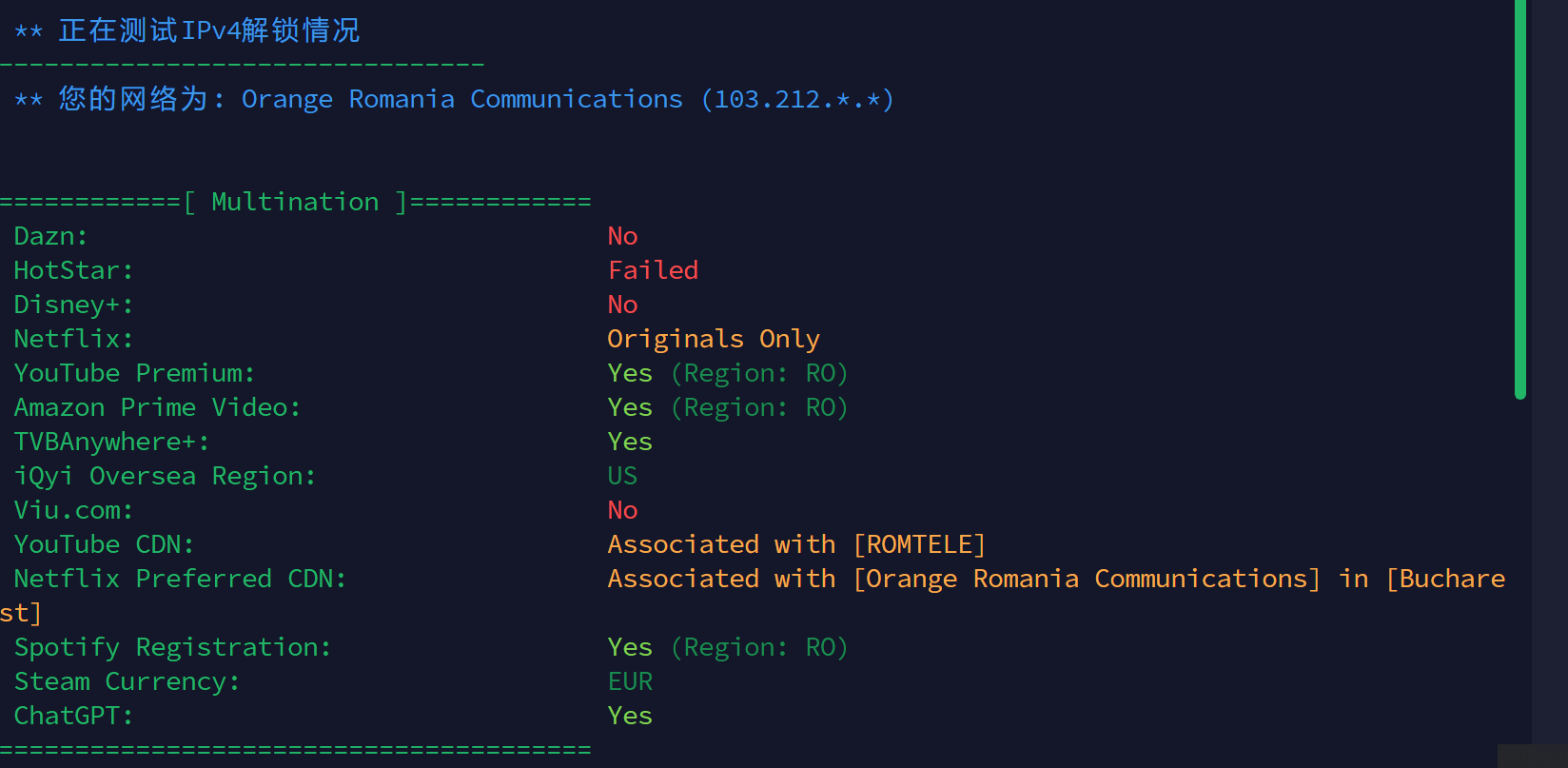
Task: Click the green vertical scrollbar thumb
Action: point(1520,198)
